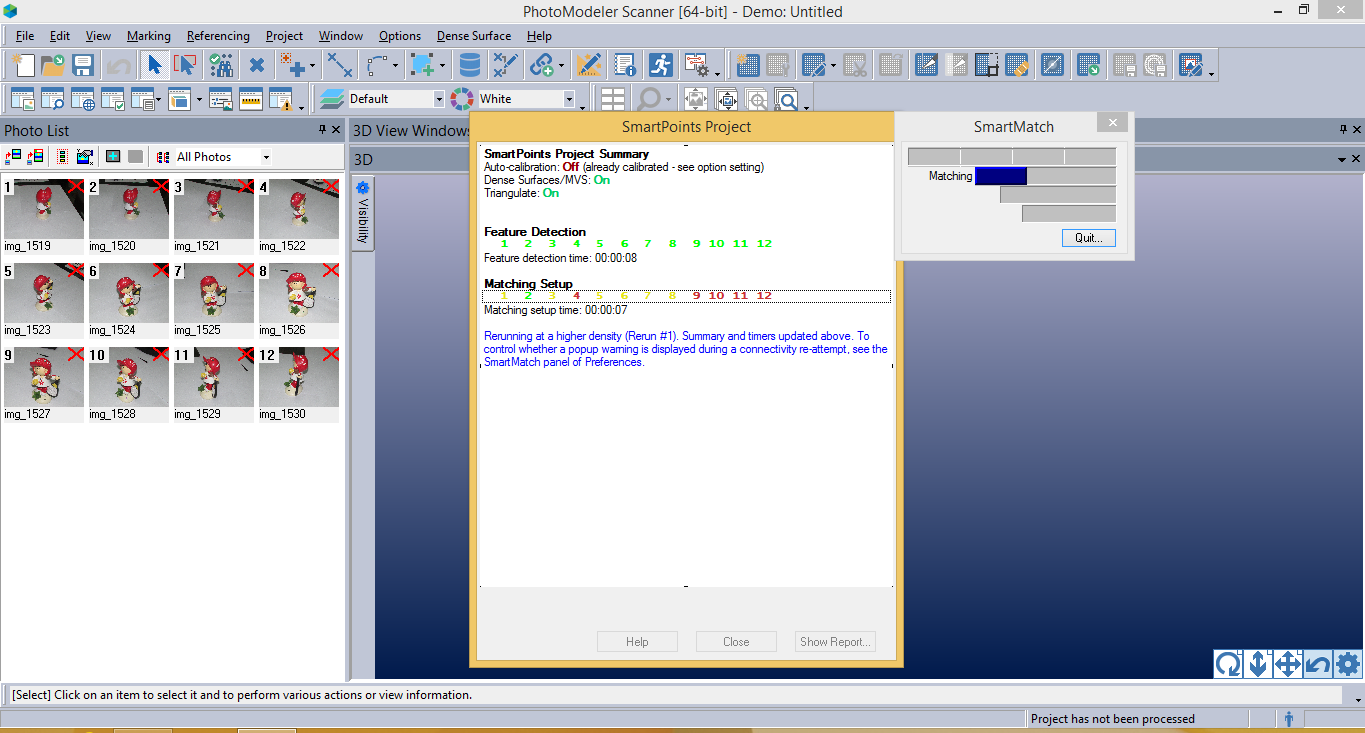Expand the surface tool dropdown arrow
Viewport: 1365px width, 733px height.
point(441,68)
